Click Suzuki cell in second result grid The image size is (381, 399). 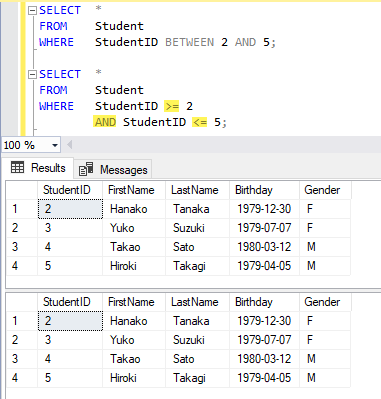pyautogui.click(x=197, y=340)
